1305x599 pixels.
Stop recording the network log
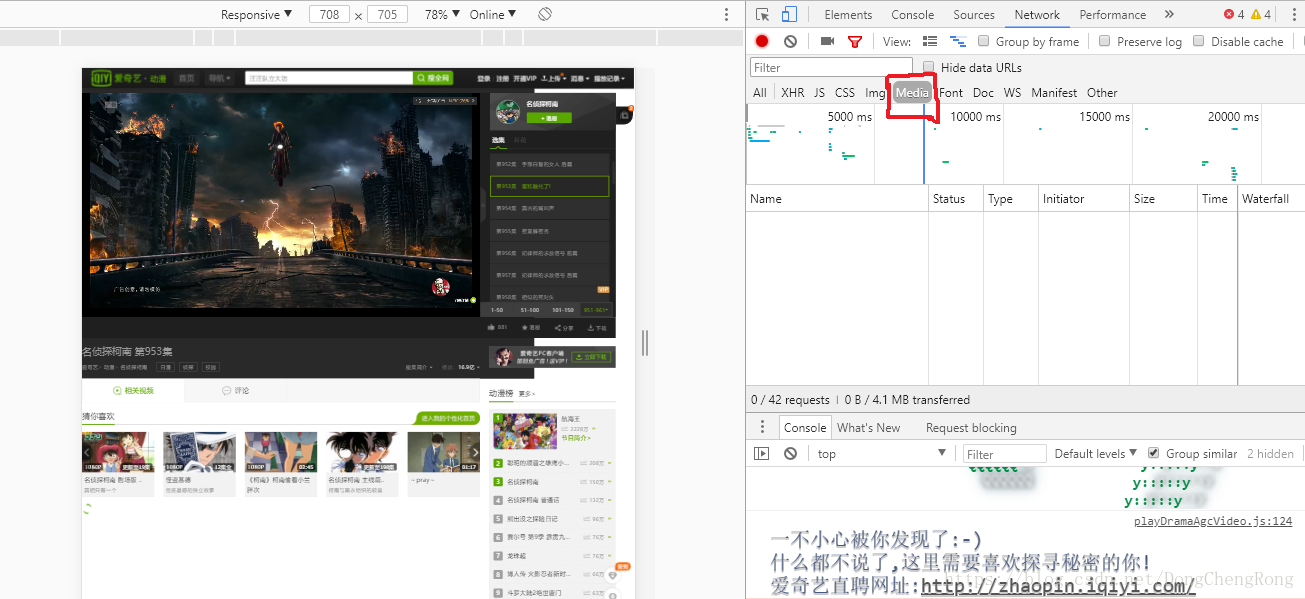(762, 42)
